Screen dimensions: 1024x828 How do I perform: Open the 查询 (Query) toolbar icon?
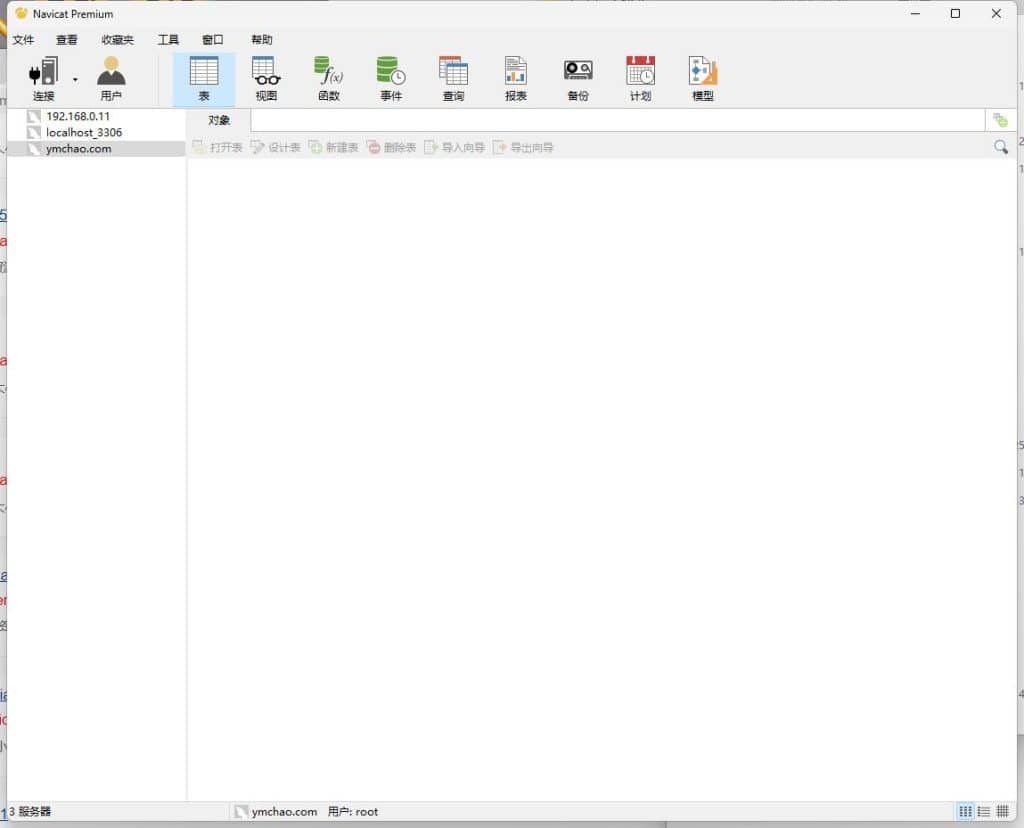pyautogui.click(x=453, y=73)
